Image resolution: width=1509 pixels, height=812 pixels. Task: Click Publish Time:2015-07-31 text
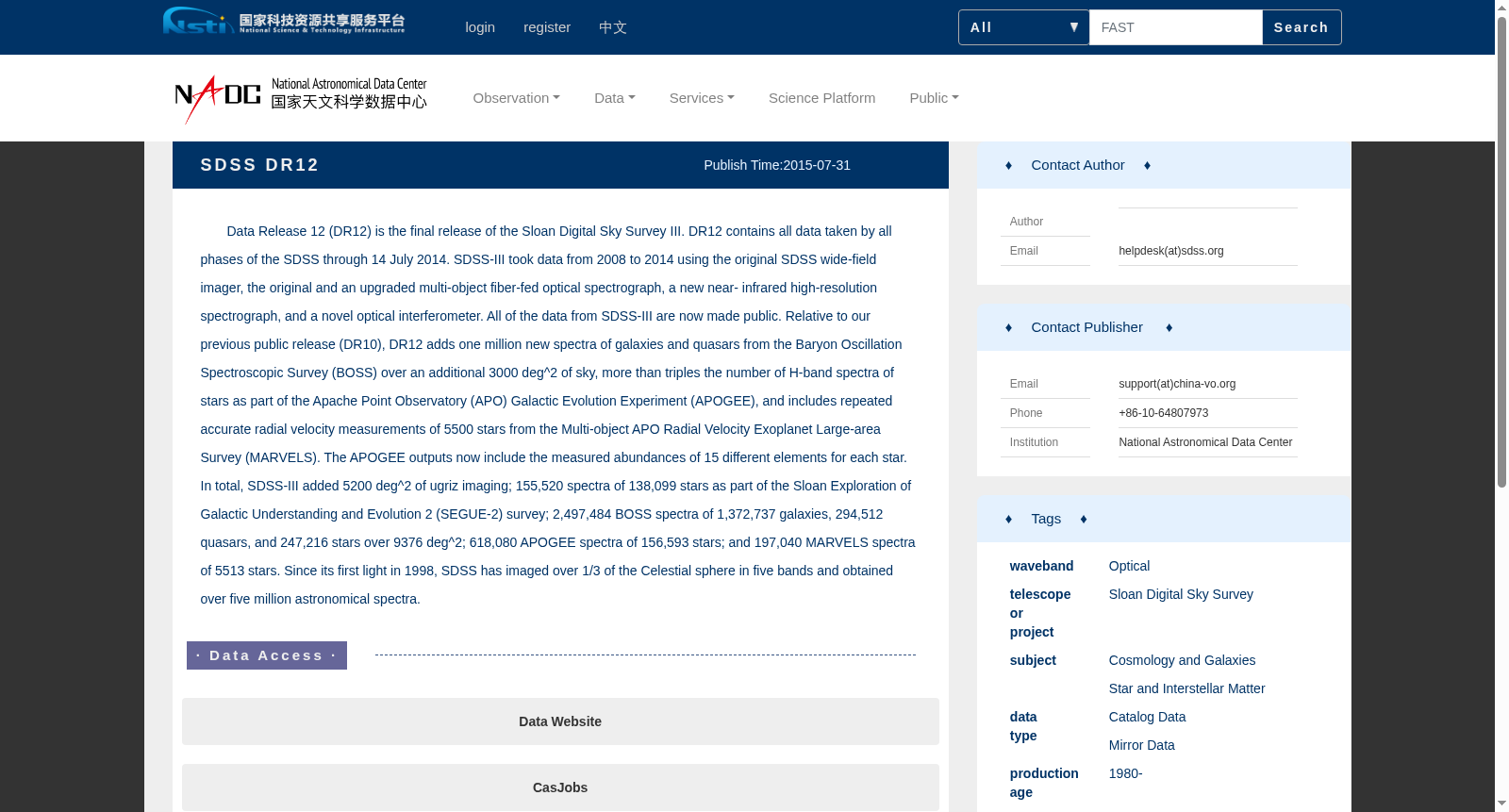click(x=777, y=165)
